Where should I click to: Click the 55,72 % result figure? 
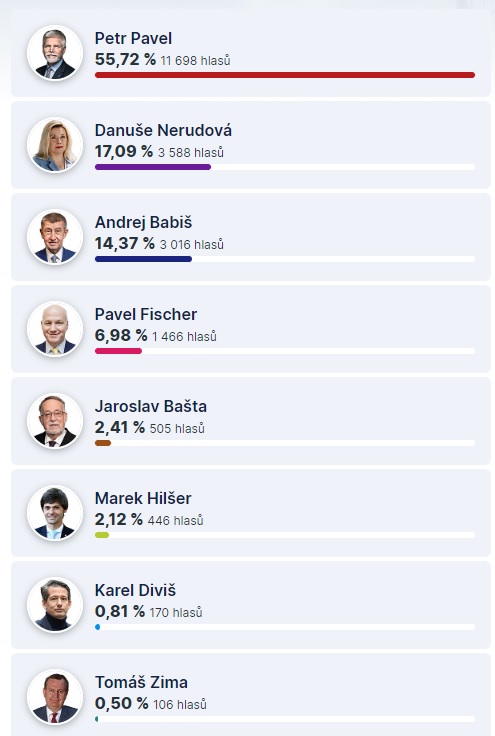125,60
